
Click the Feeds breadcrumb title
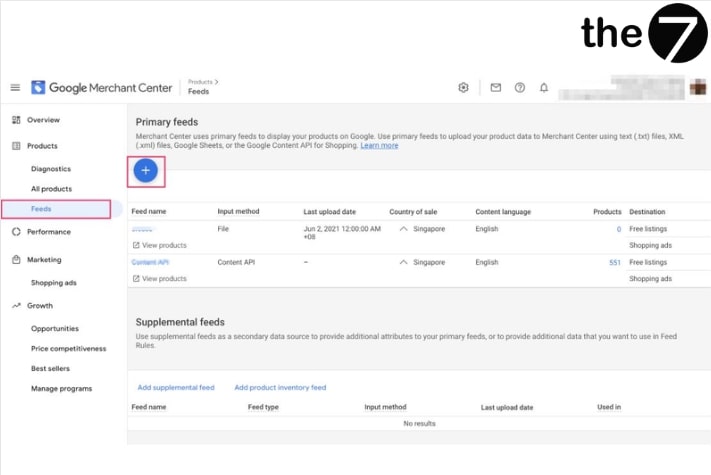pyautogui.click(x=199, y=92)
